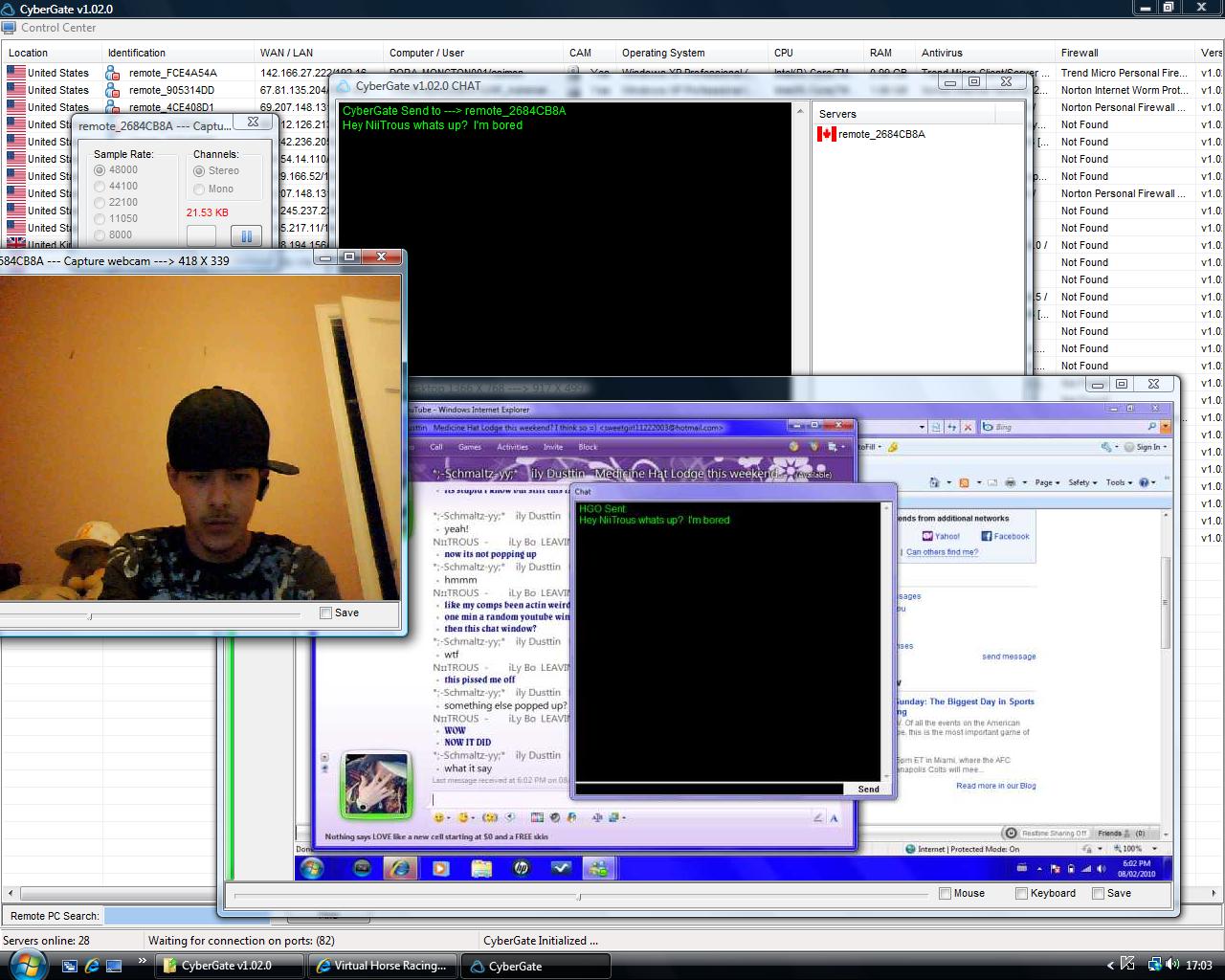Click the user icon beside remote_FCE4A54A
1225x980 pixels.
coord(113,73)
